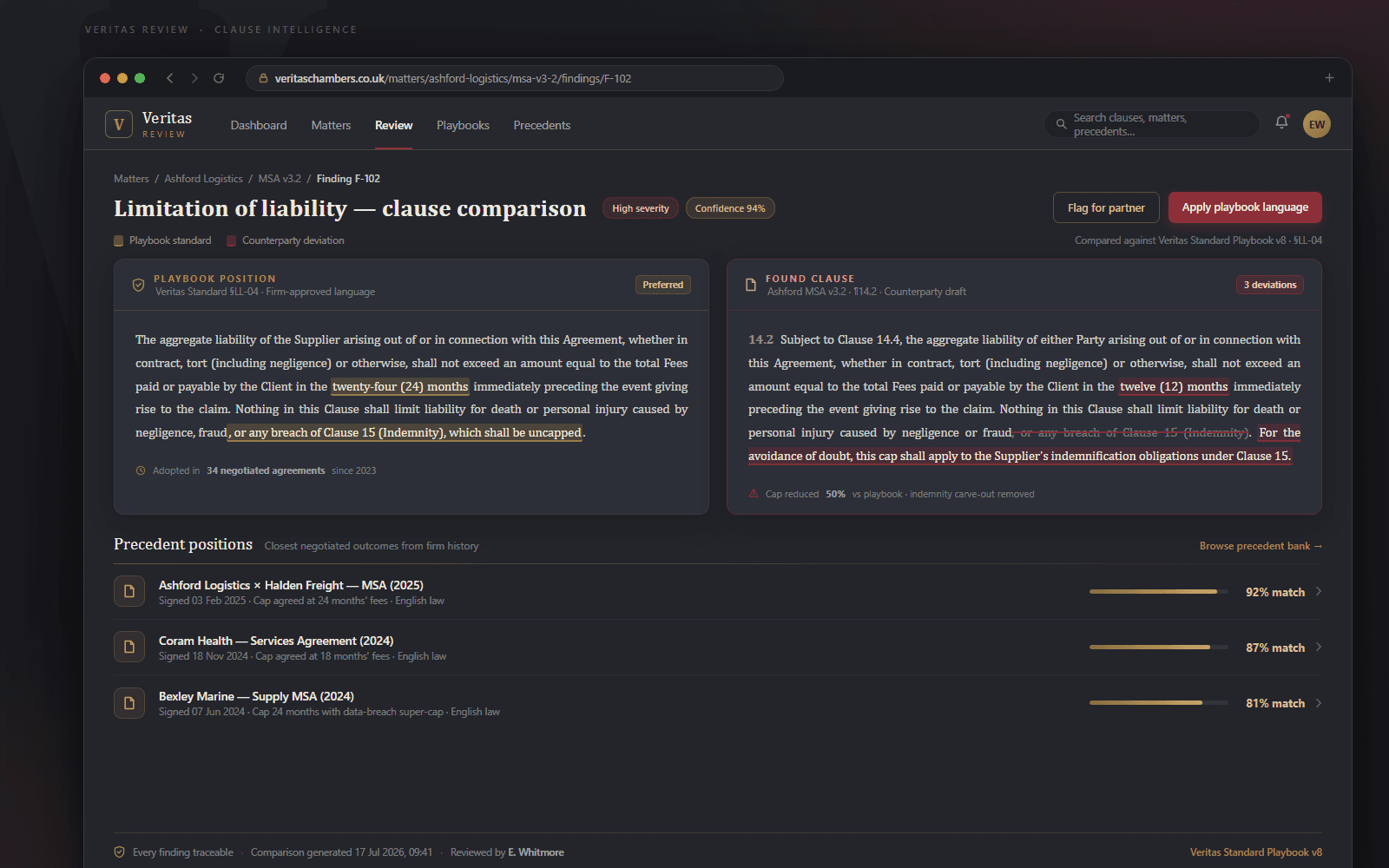This screenshot has height=868, width=1389.
Task: Click the Confidence 94% badge
Action: 730,208
